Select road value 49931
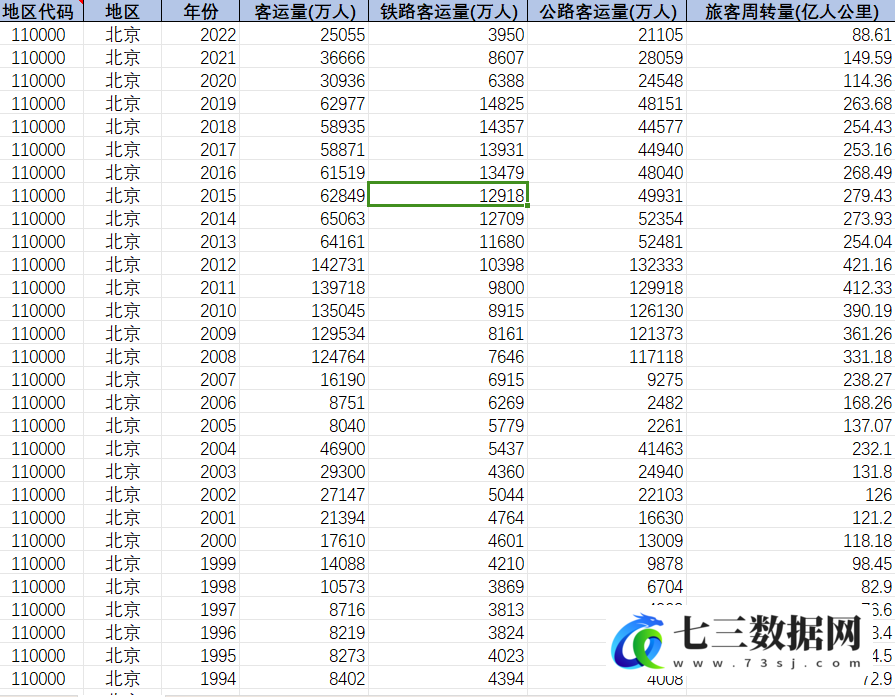The image size is (895, 697). (x=607, y=195)
